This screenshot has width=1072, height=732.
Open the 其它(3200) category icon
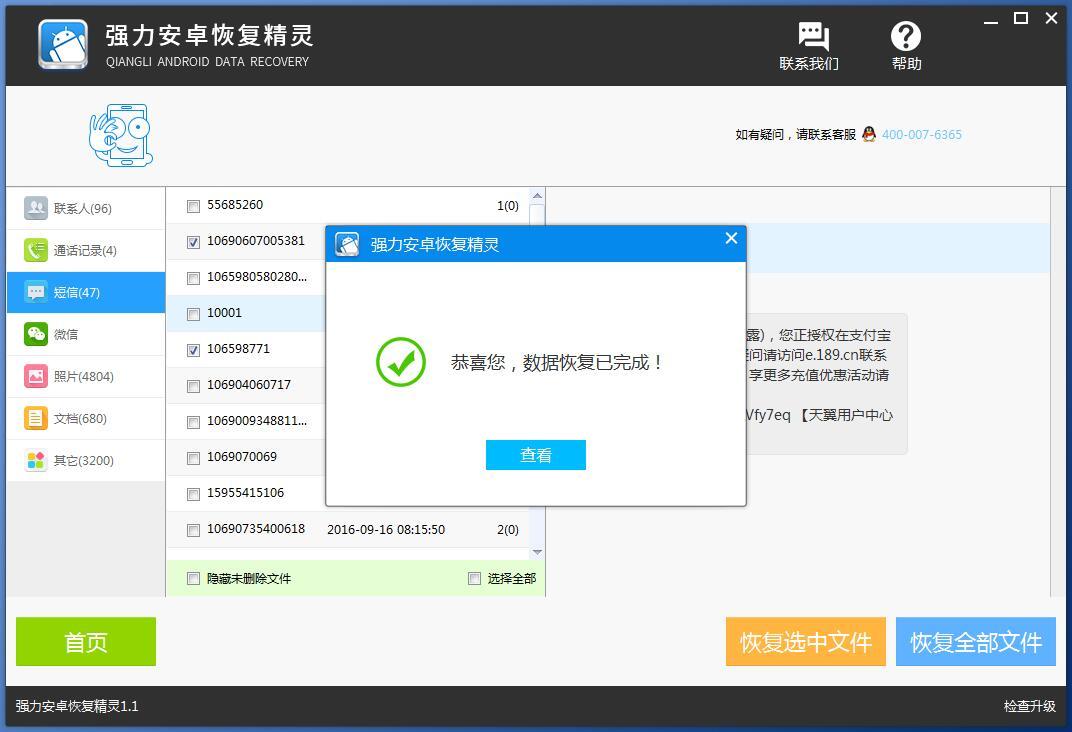[36, 460]
